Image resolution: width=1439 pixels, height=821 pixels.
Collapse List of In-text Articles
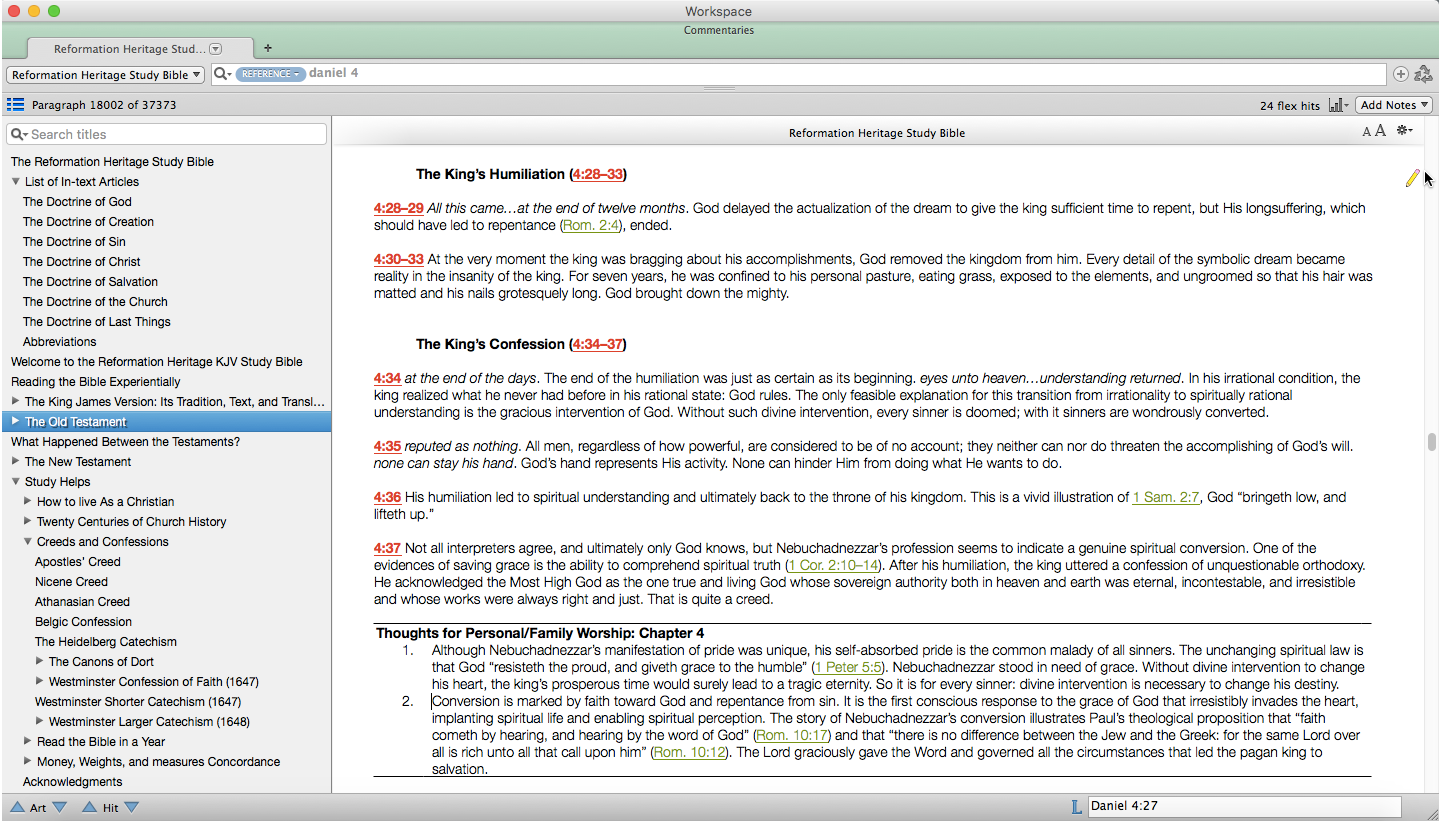(x=16, y=182)
